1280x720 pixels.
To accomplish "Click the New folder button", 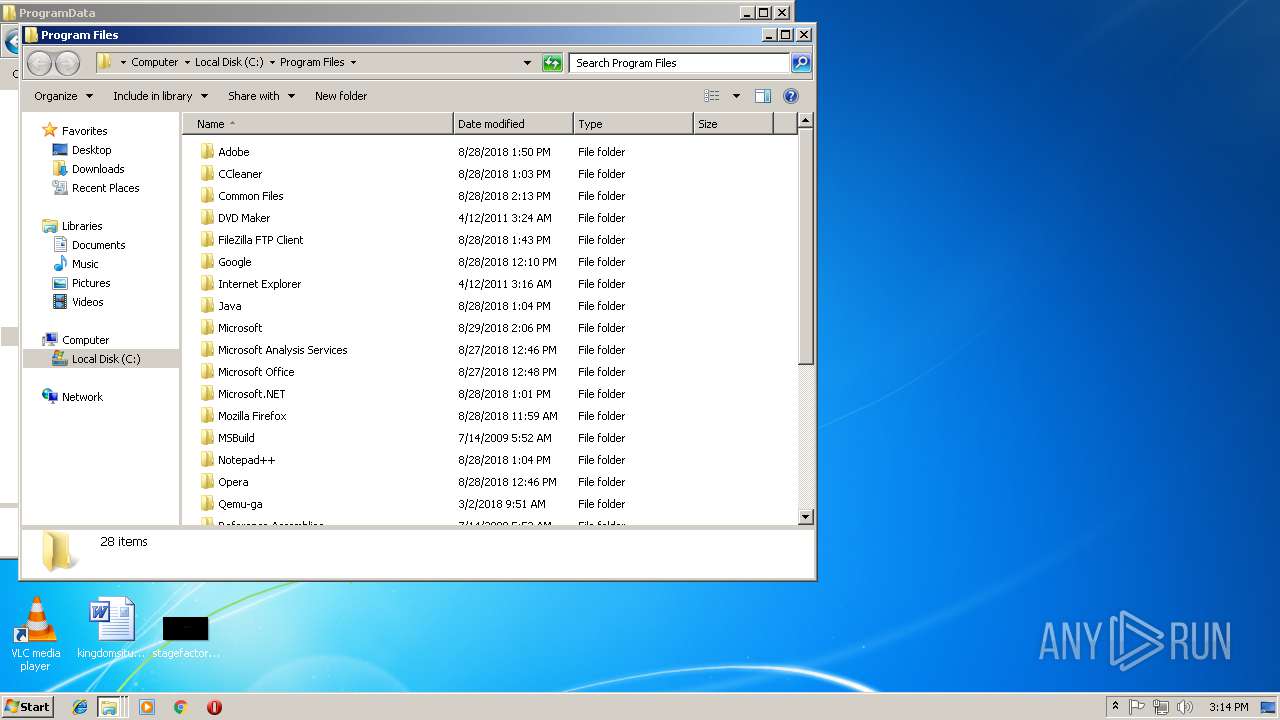I will pyautogui.click(x=341, y=96).
